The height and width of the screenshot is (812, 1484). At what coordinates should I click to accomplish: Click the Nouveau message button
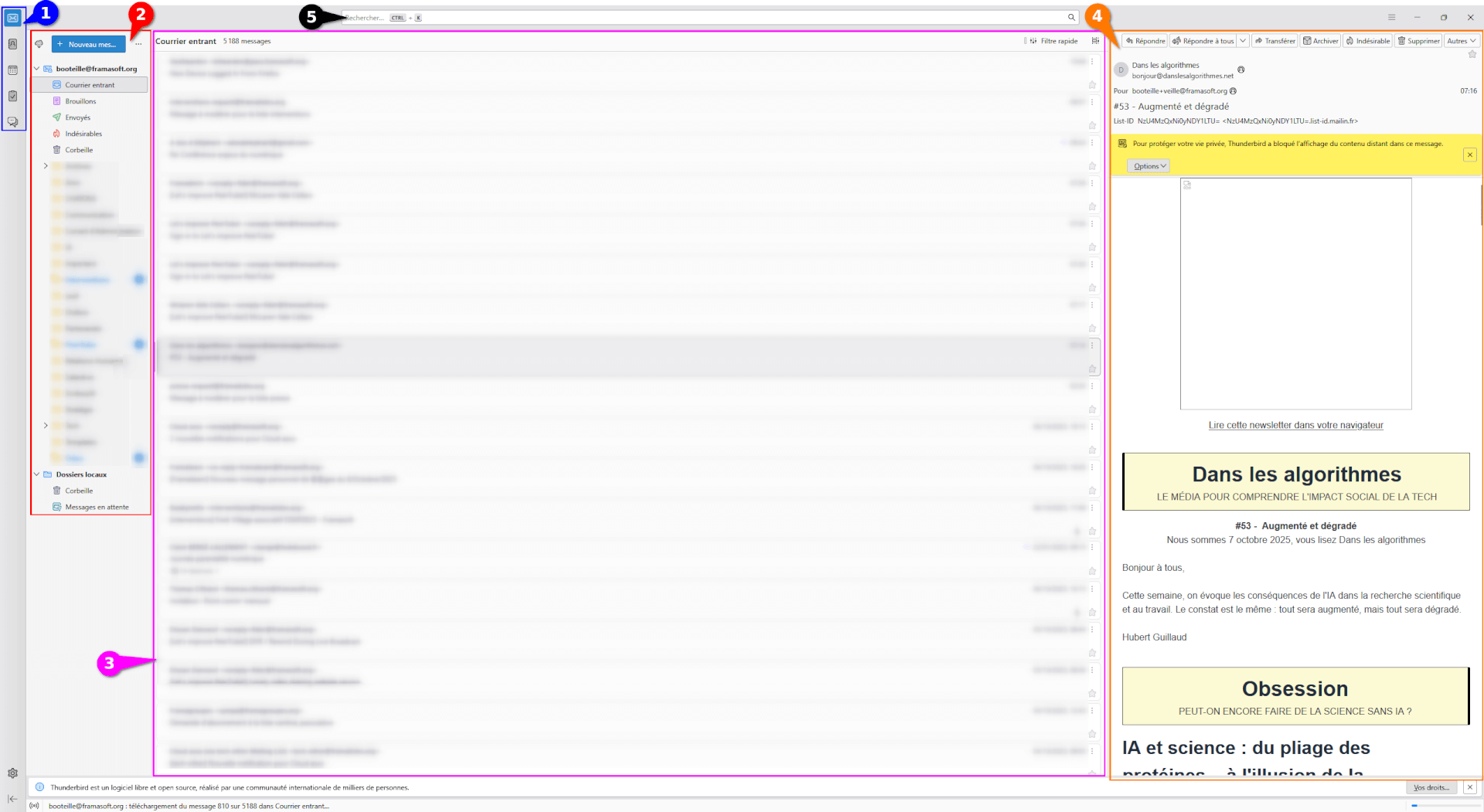click(x=88, y=44)
